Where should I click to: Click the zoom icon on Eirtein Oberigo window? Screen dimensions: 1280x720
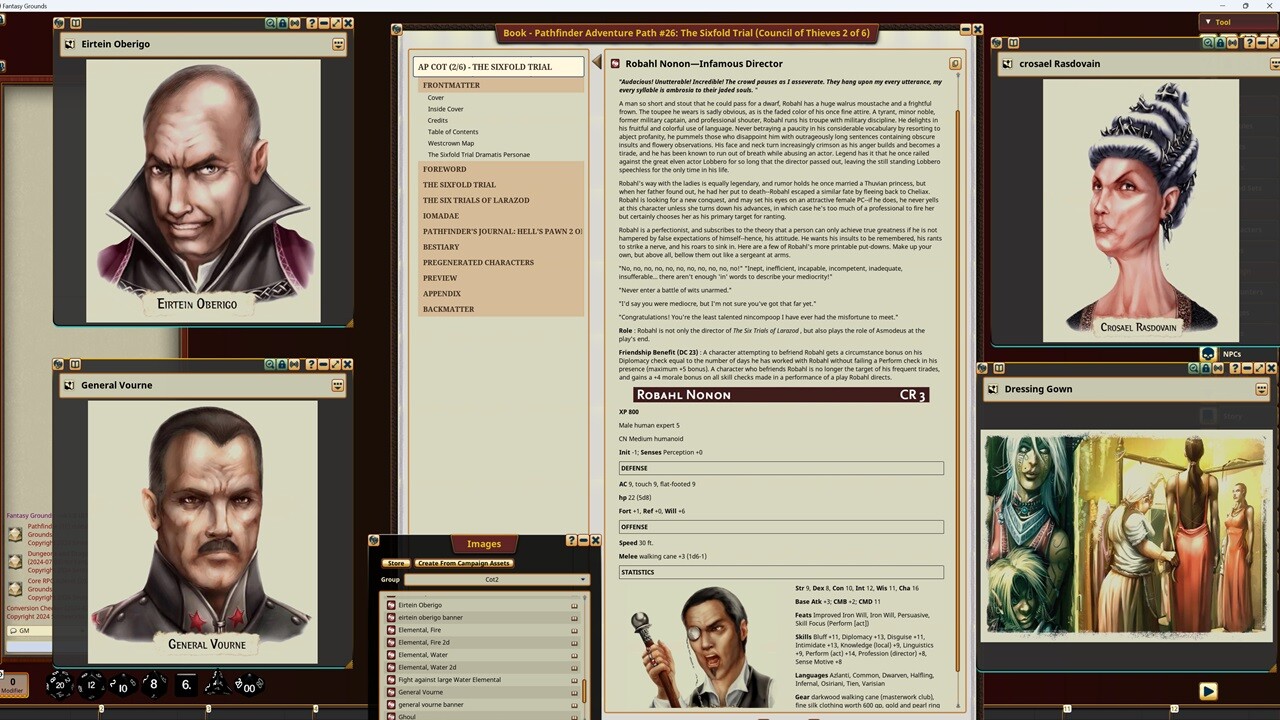point(269,23)
